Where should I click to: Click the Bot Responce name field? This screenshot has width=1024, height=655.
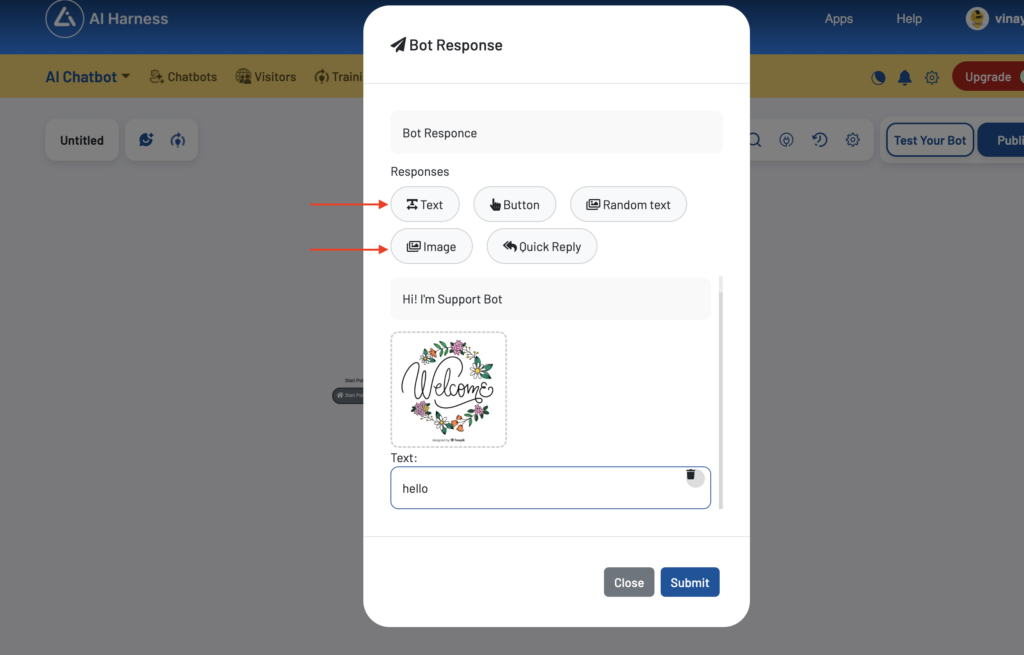tap(556, 133)
